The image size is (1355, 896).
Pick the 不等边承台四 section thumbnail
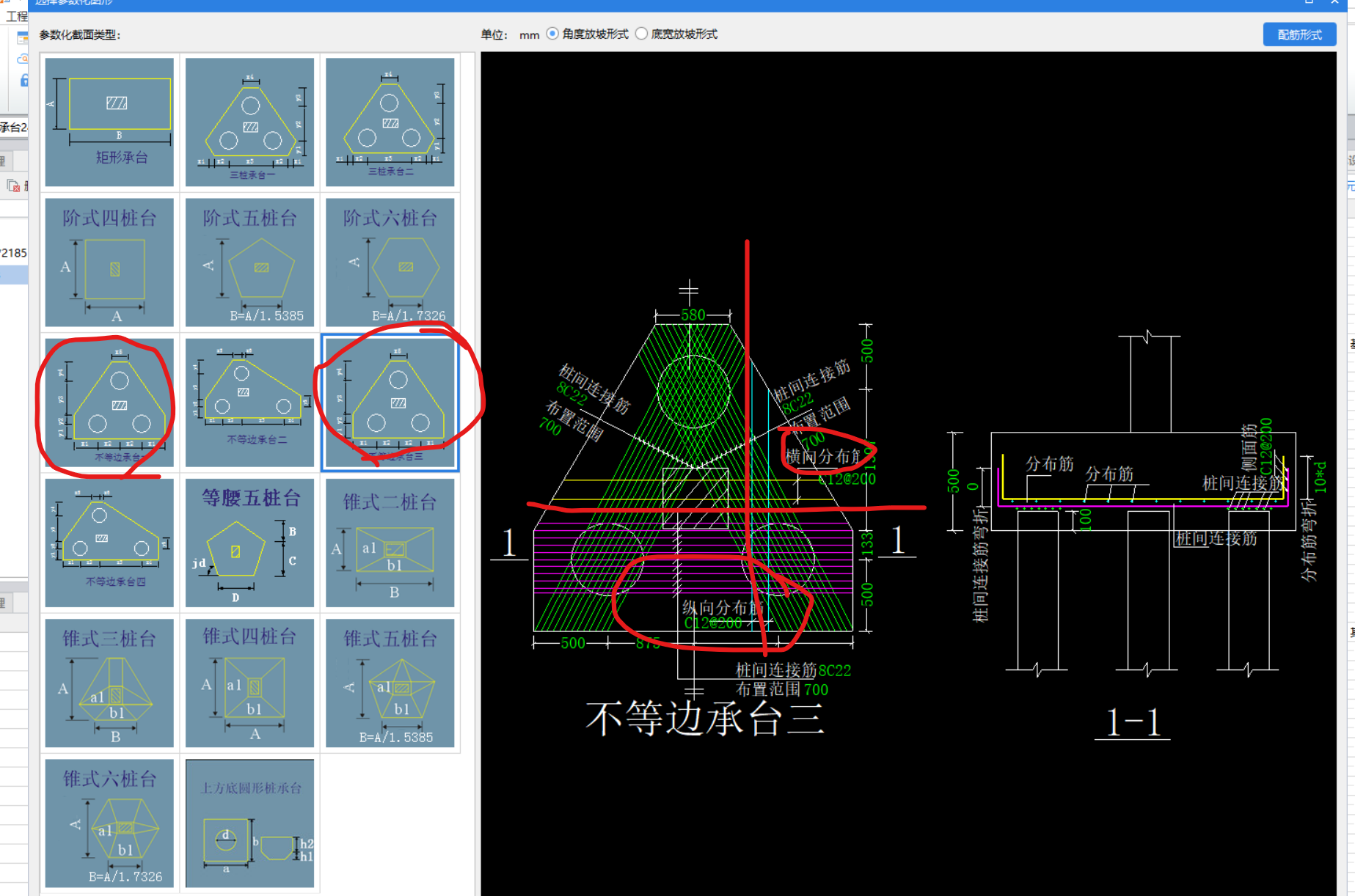[109, 542]
